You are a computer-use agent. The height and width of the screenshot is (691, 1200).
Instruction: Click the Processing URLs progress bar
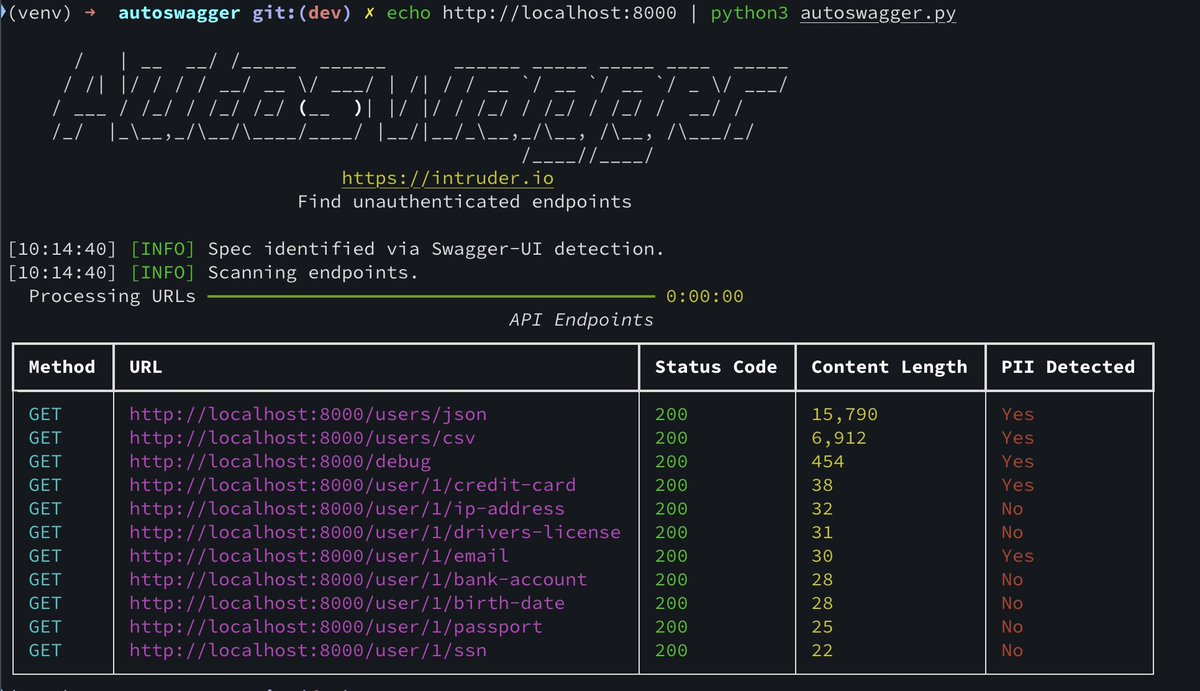pyautogui.click(x=430, y=296)
